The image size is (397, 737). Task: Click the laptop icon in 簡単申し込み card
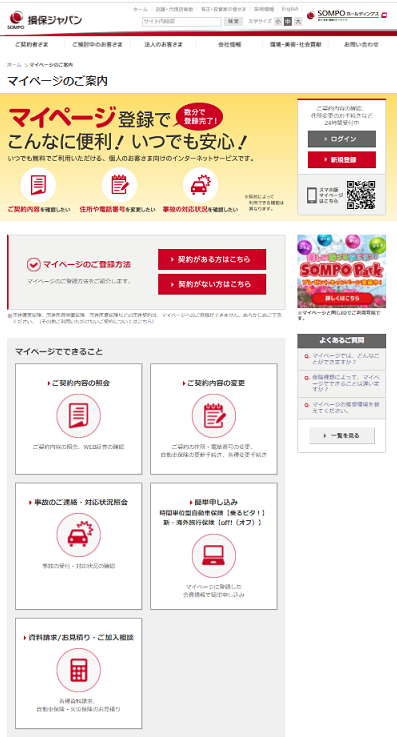[214, 556]
